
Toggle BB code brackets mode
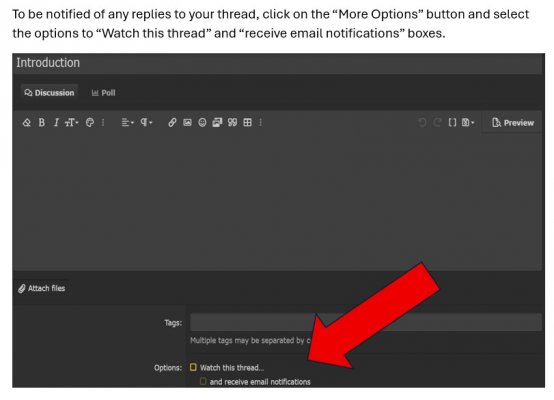(x=452, y=123)
